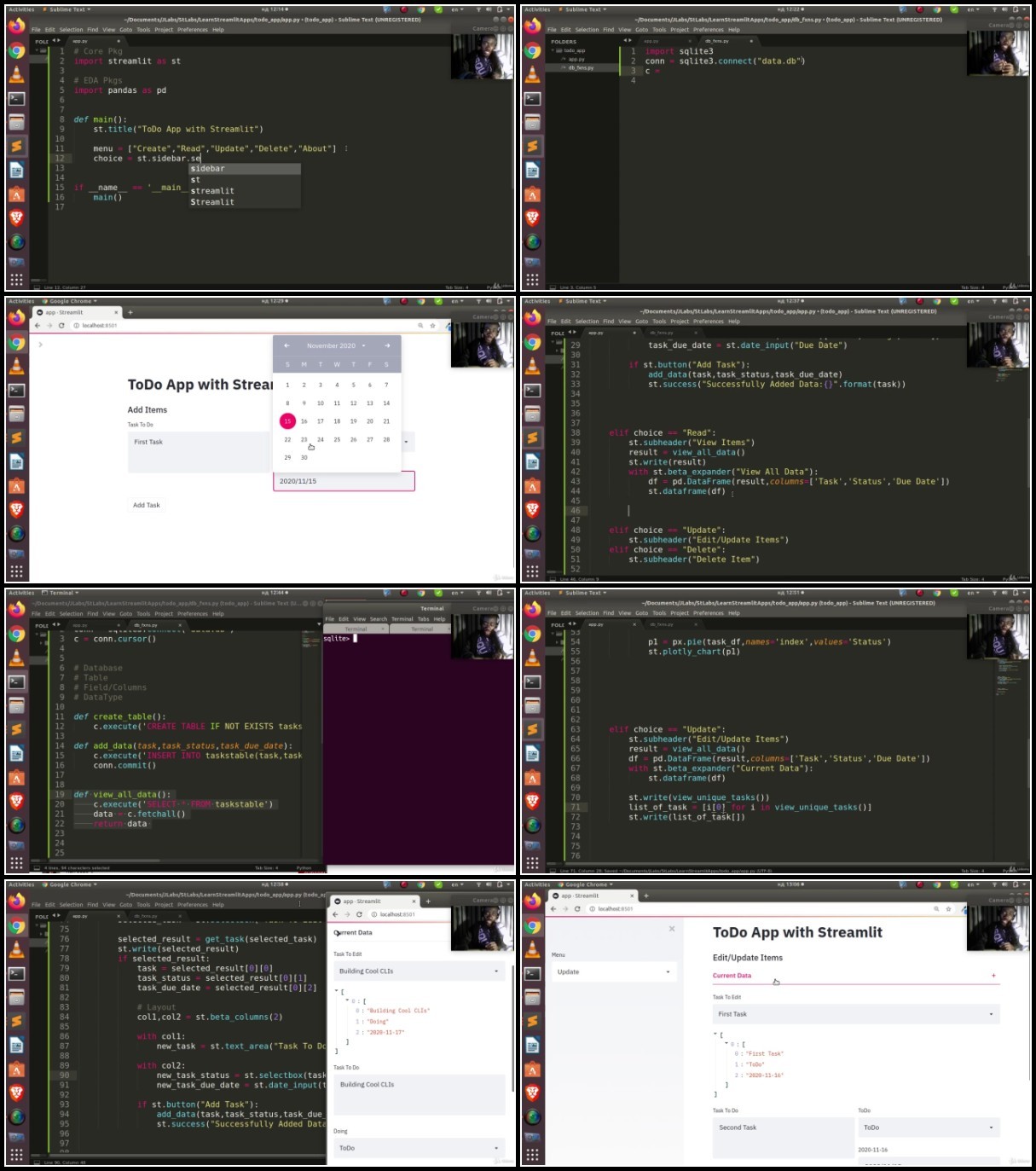Open the Search menu in the sqlite Terminal window
The height and width of the screenshot is (1171, 1036).
(x=379, y=619)
